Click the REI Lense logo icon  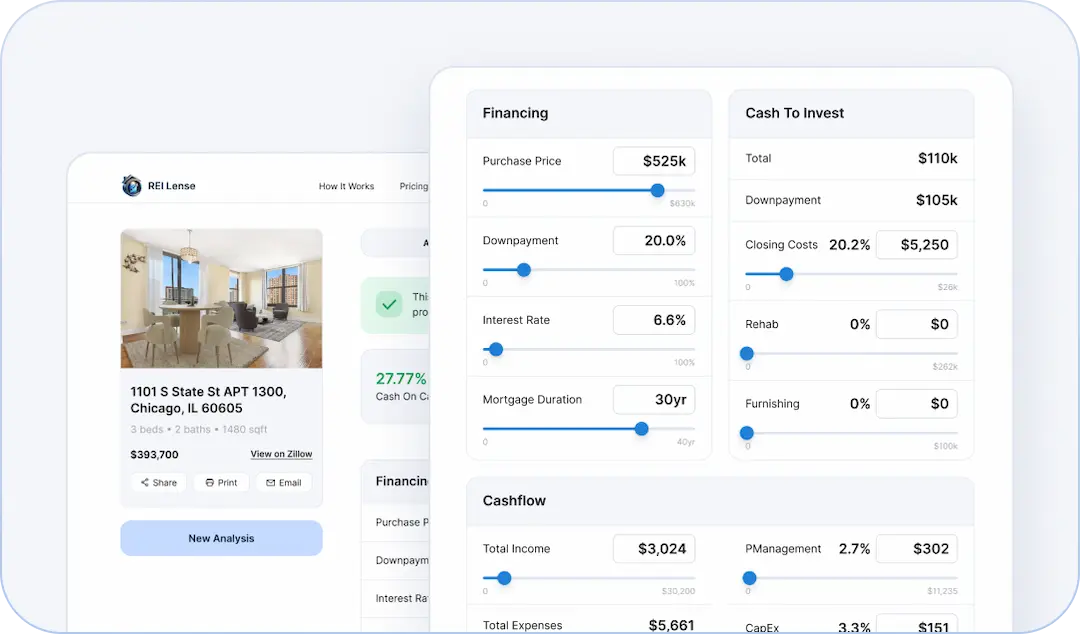(131, 186)
